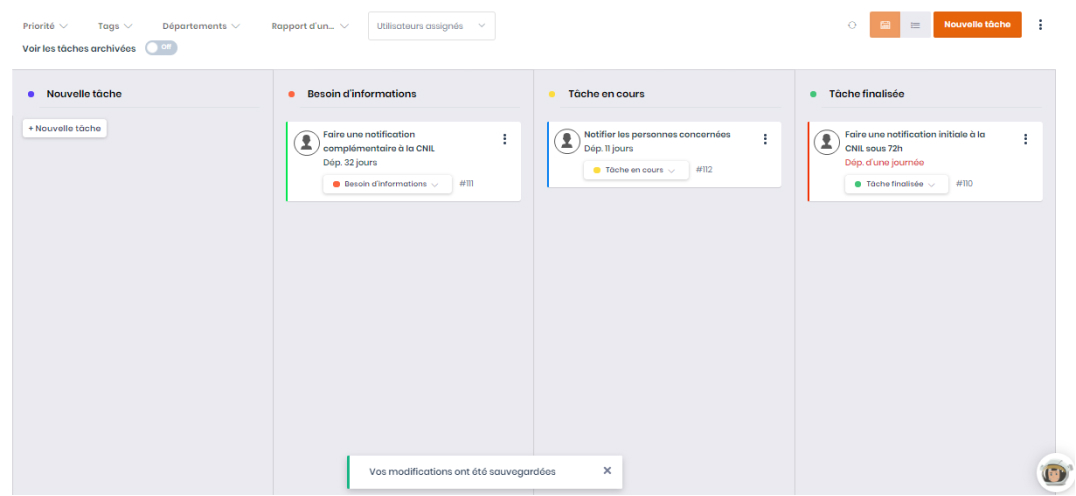Change status dropdown 'Tâche finalisée' on card #110

point(895,184)
